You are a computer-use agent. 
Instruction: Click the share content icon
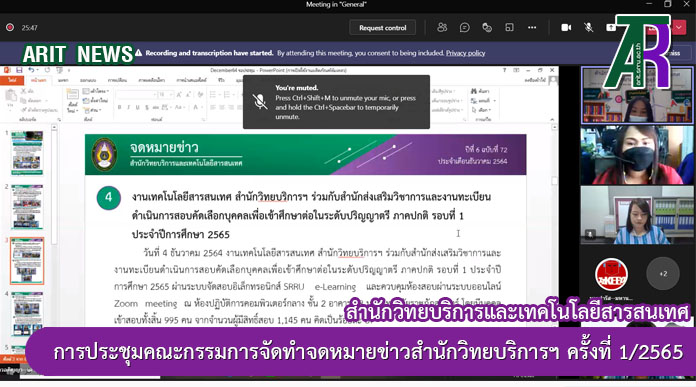point(611,28)
